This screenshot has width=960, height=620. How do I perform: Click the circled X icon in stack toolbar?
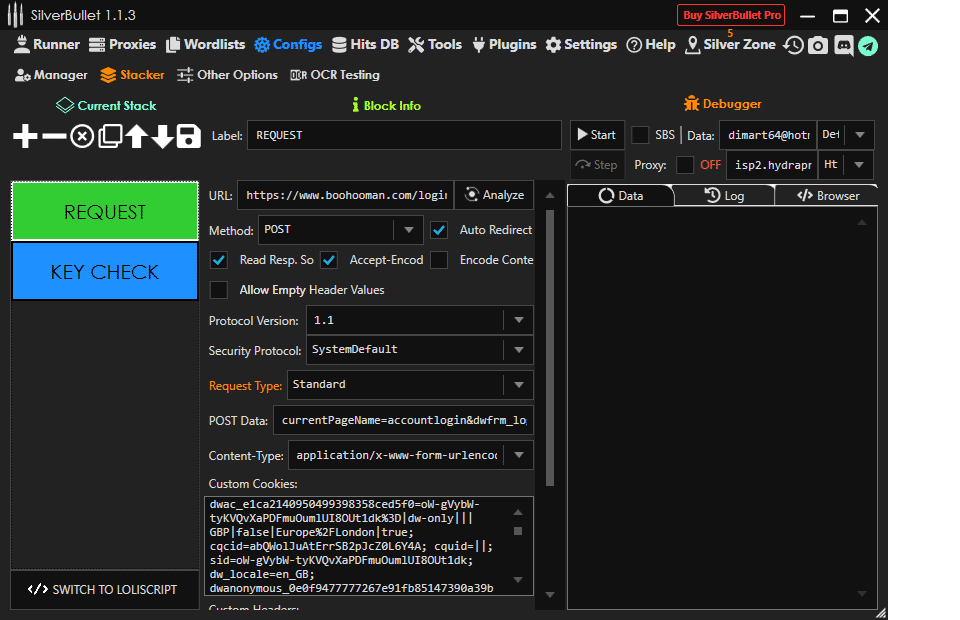point(82,137)
